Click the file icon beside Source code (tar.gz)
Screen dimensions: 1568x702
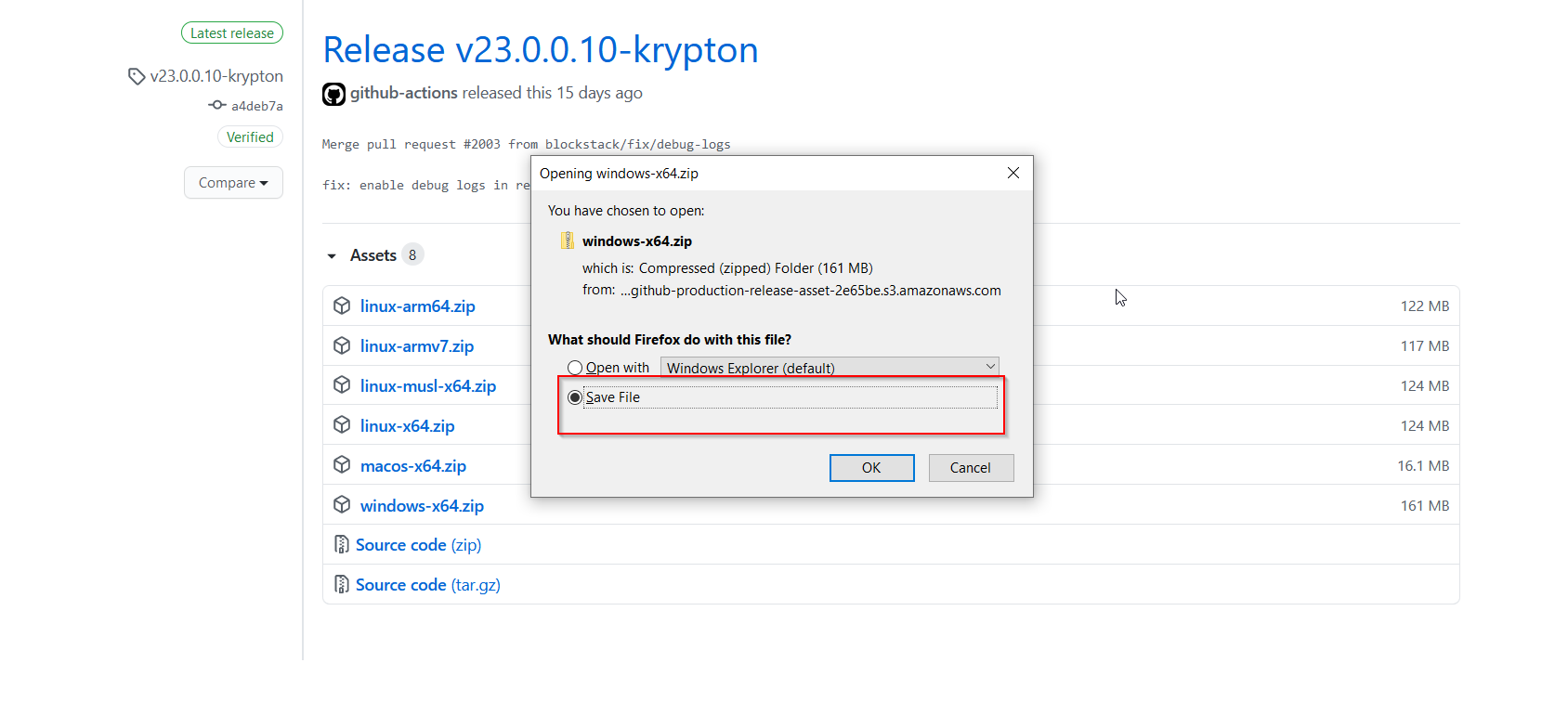(341, 585)
